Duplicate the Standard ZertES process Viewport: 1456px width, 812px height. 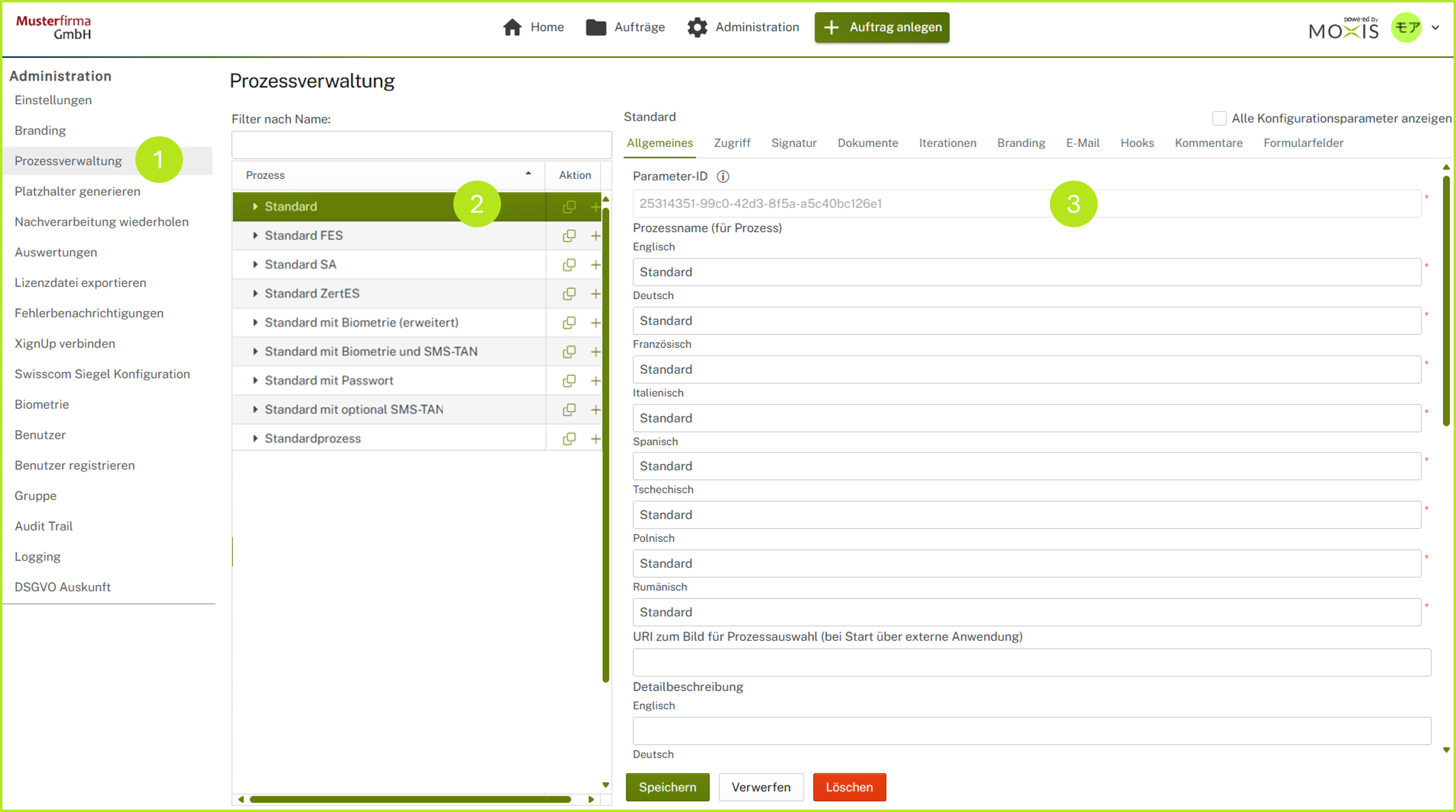point(569,294)
